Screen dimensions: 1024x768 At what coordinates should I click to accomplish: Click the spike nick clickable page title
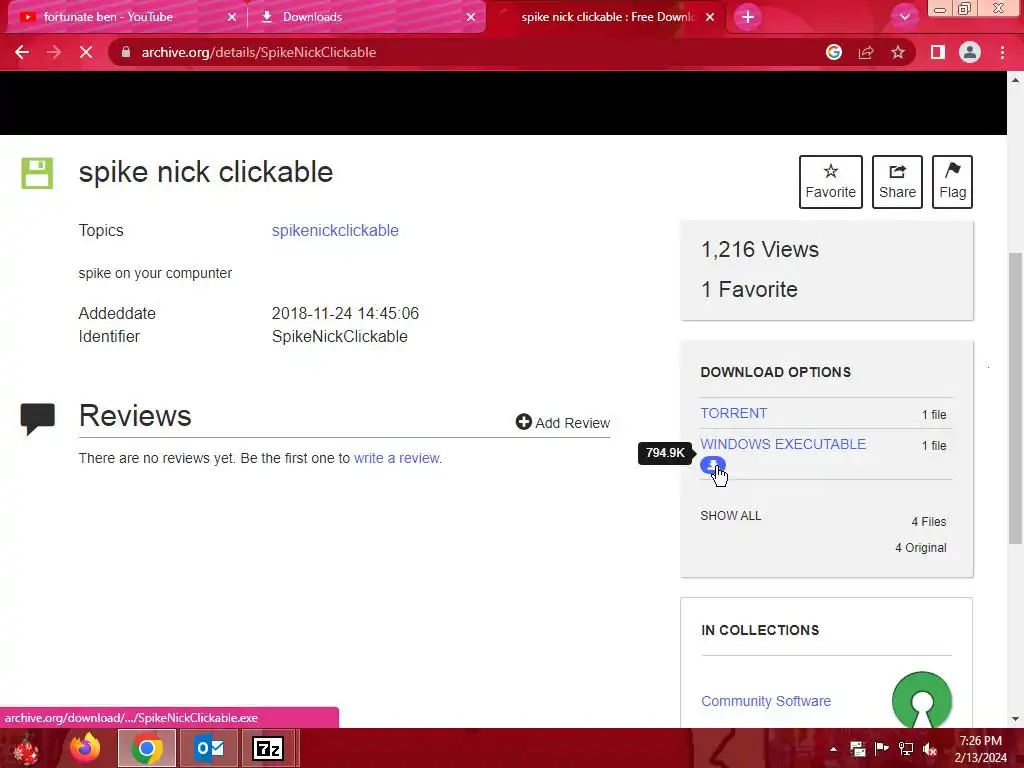(x=206, y=172)
